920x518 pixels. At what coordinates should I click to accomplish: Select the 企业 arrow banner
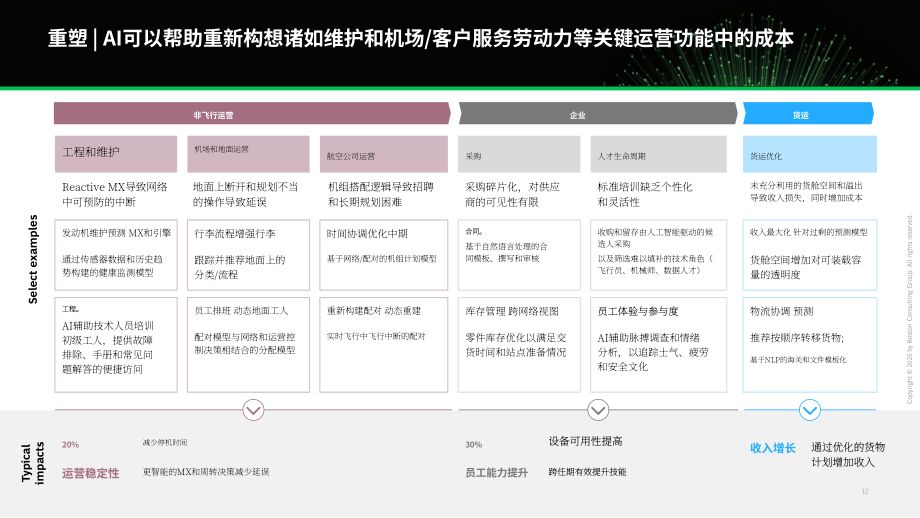pyautogui.click(x=598, y=114)
